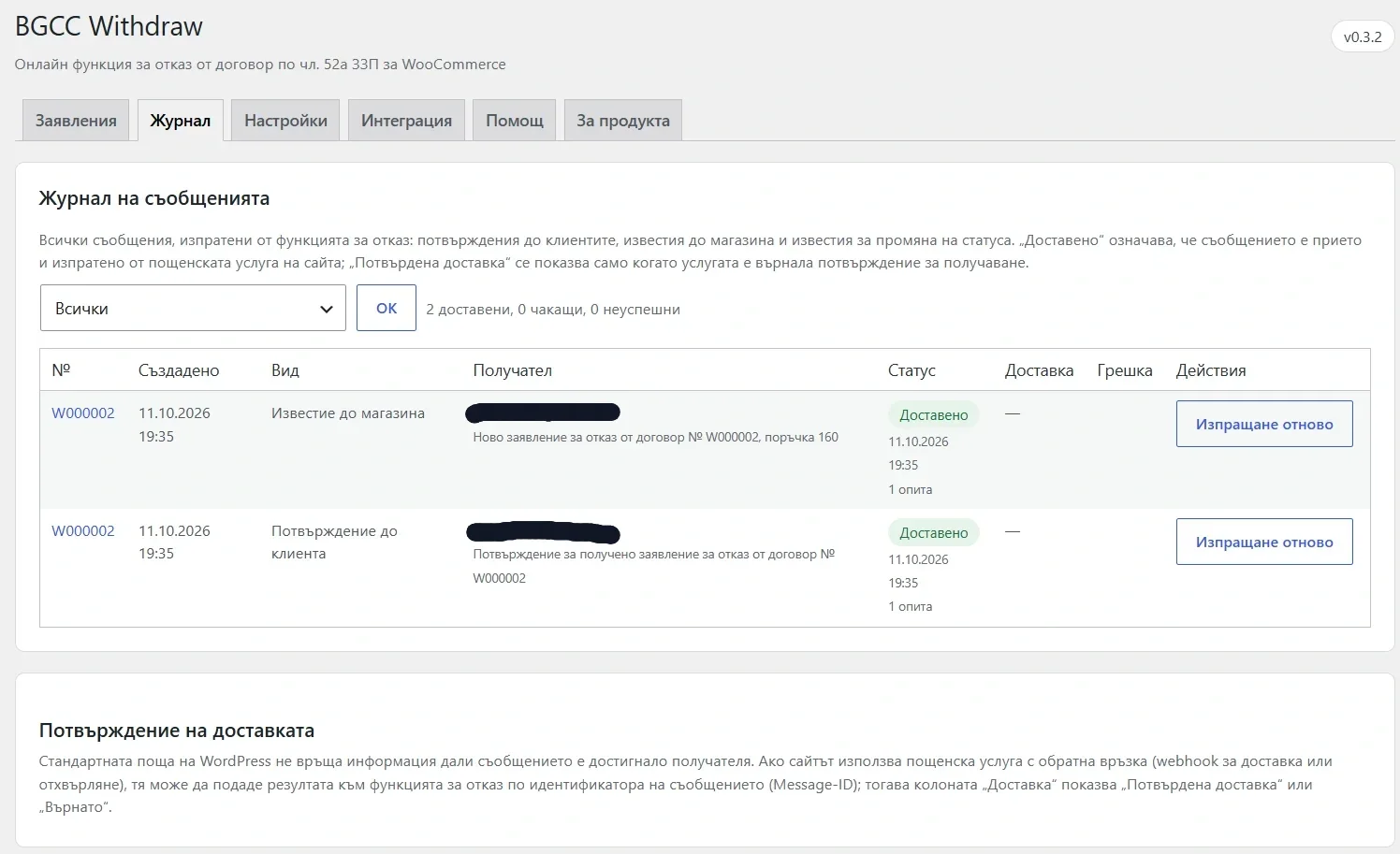Apply filter with OK button
The height and width of the screenshot is (854, 1400).
coord(386,309)
